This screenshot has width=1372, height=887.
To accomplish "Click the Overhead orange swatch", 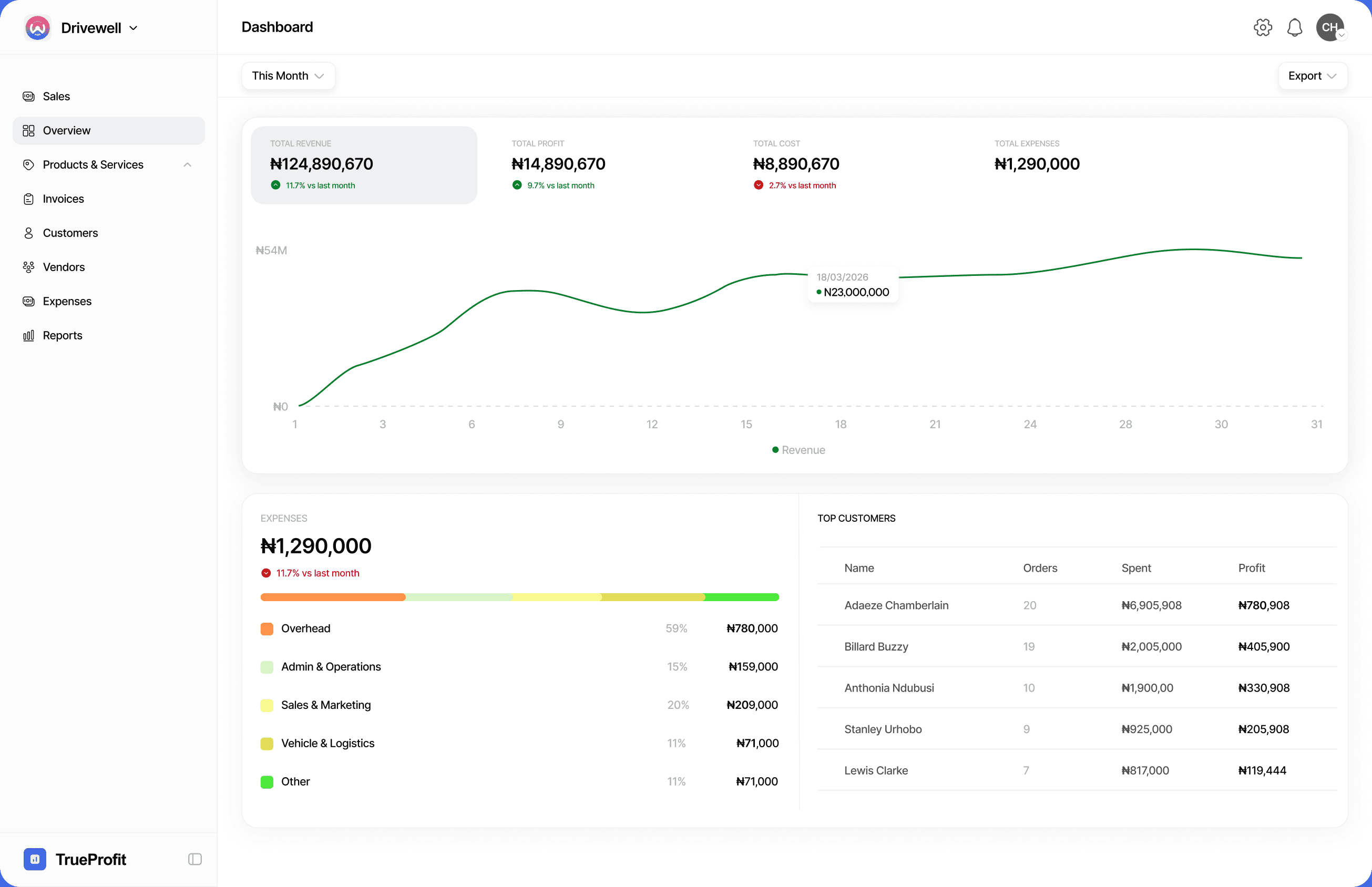I will [267, 628].
